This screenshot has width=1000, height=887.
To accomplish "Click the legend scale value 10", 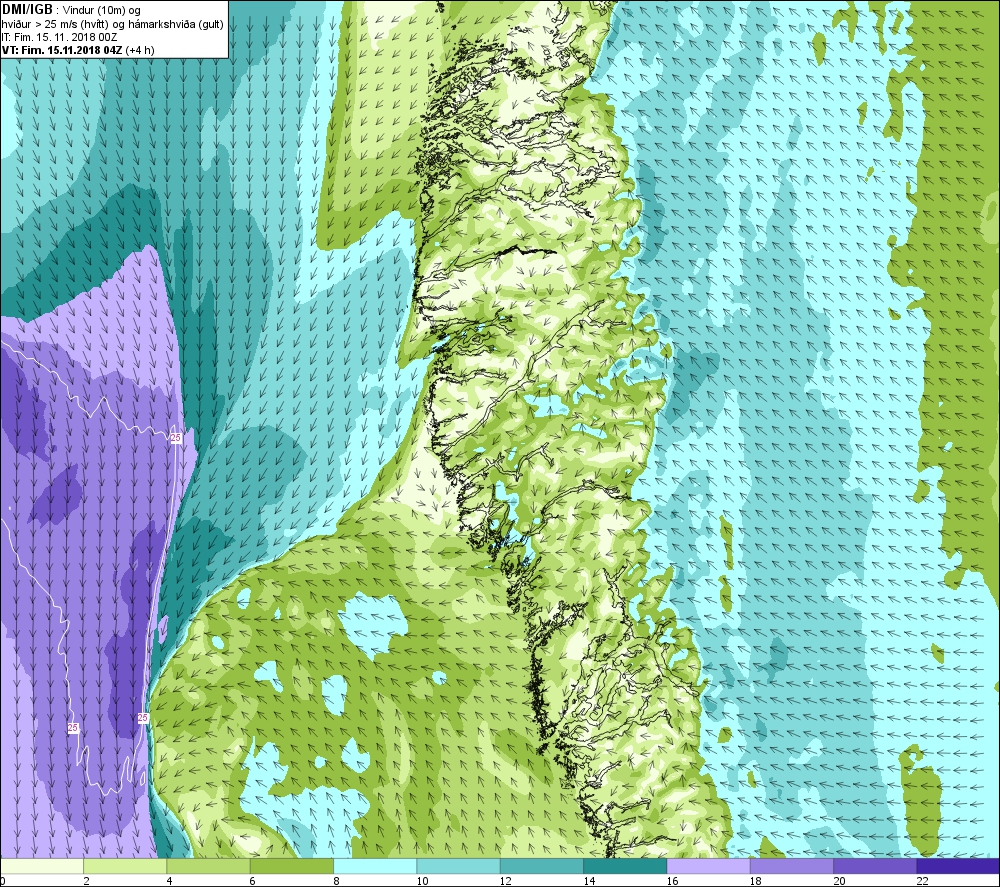I will tap(422, 881).
